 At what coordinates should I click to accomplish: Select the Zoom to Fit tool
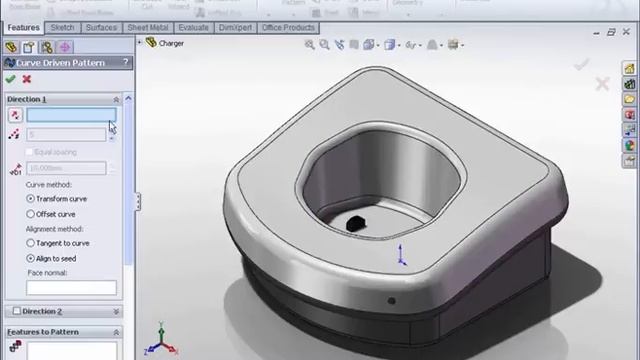tap(309, 44)
